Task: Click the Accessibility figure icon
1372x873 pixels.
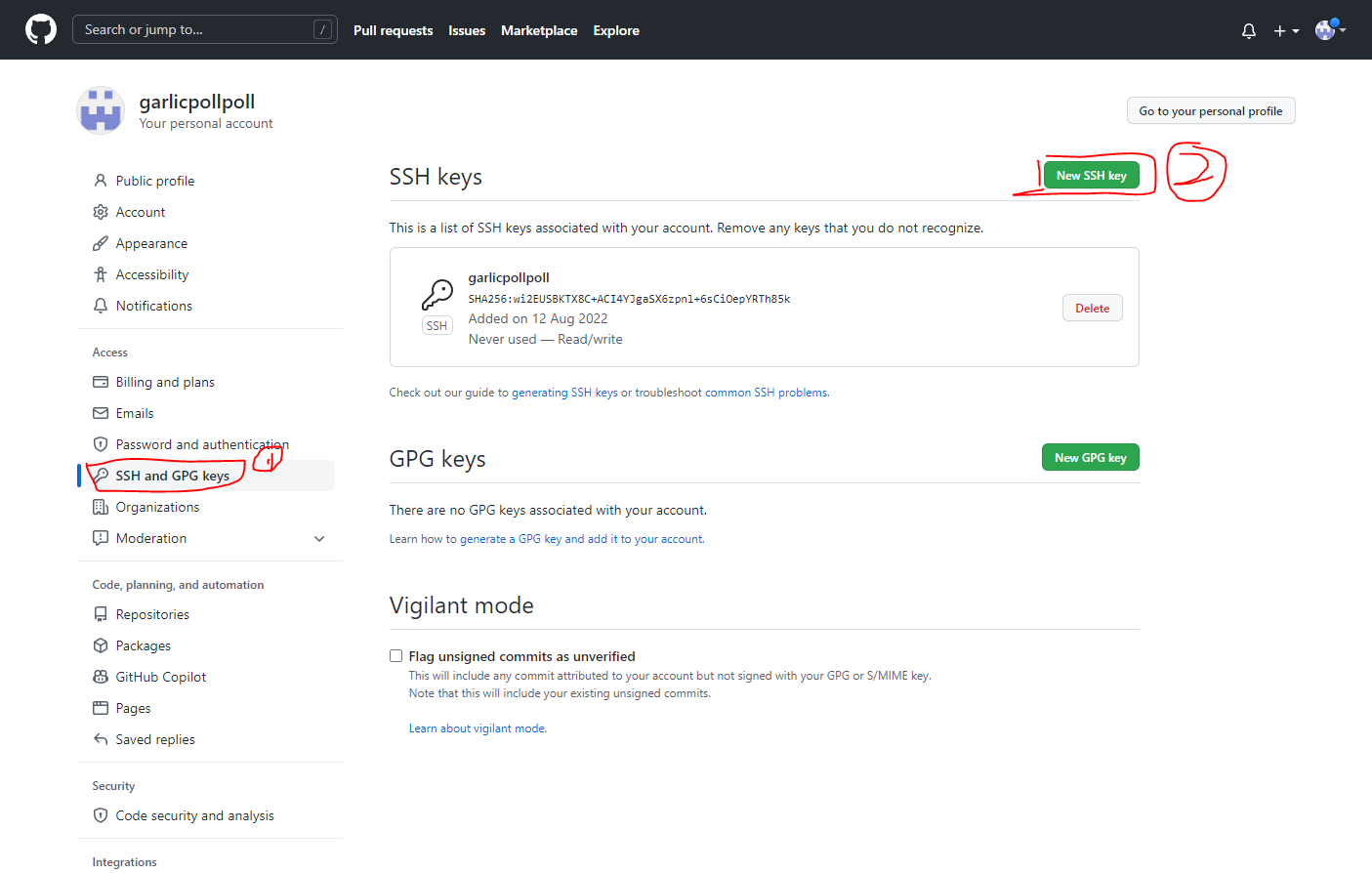Action: 101,274
